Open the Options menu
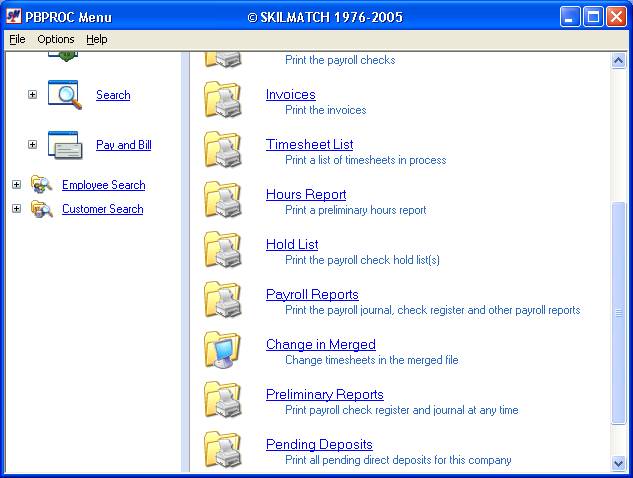This screenshot has width=633, height=478. (x=56, y=39)
